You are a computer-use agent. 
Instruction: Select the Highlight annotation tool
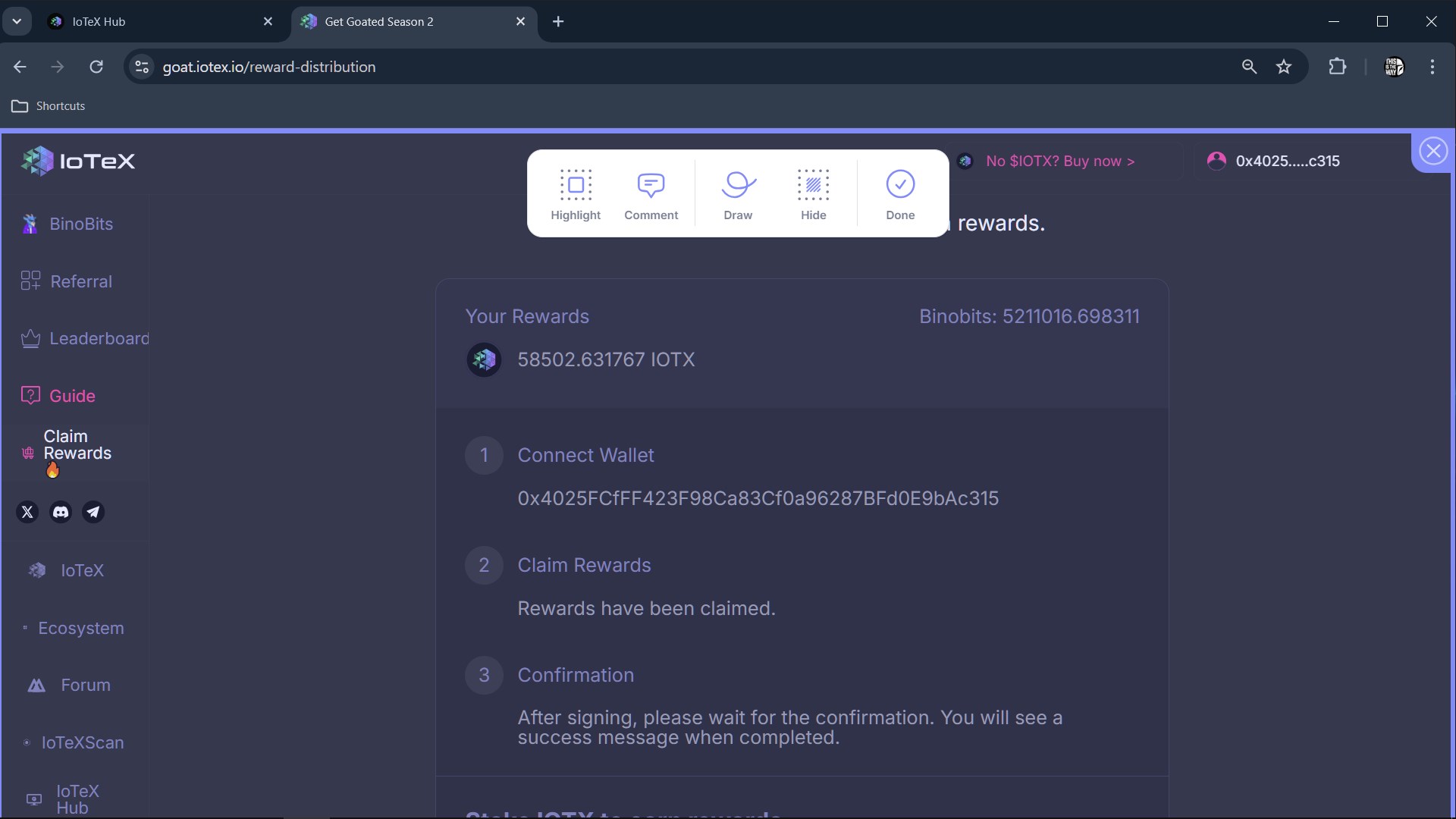click(576, 194)
